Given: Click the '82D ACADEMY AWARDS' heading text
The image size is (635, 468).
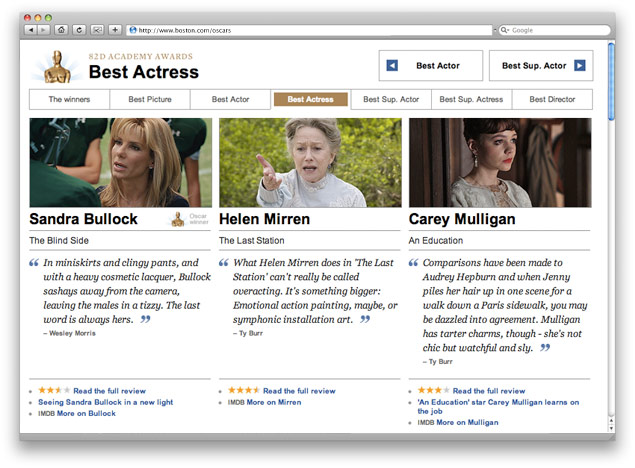Looking at the screenshot, I should [141, 56].
